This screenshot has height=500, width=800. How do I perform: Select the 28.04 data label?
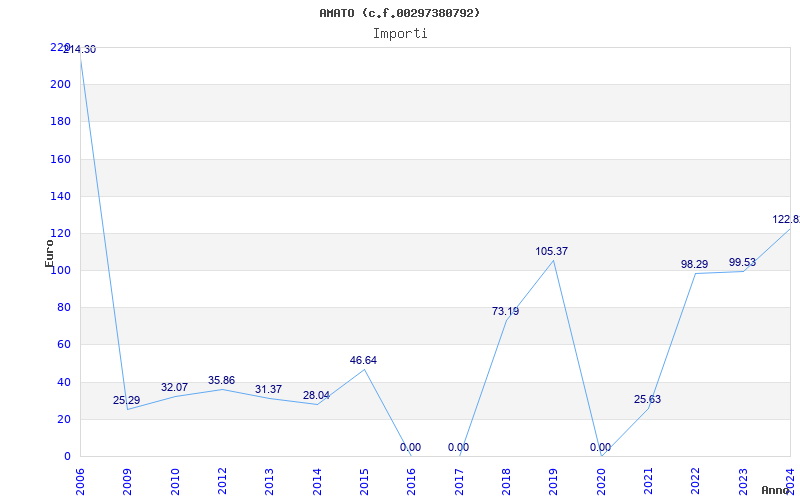pyautogui.click(x=316, y=396)
